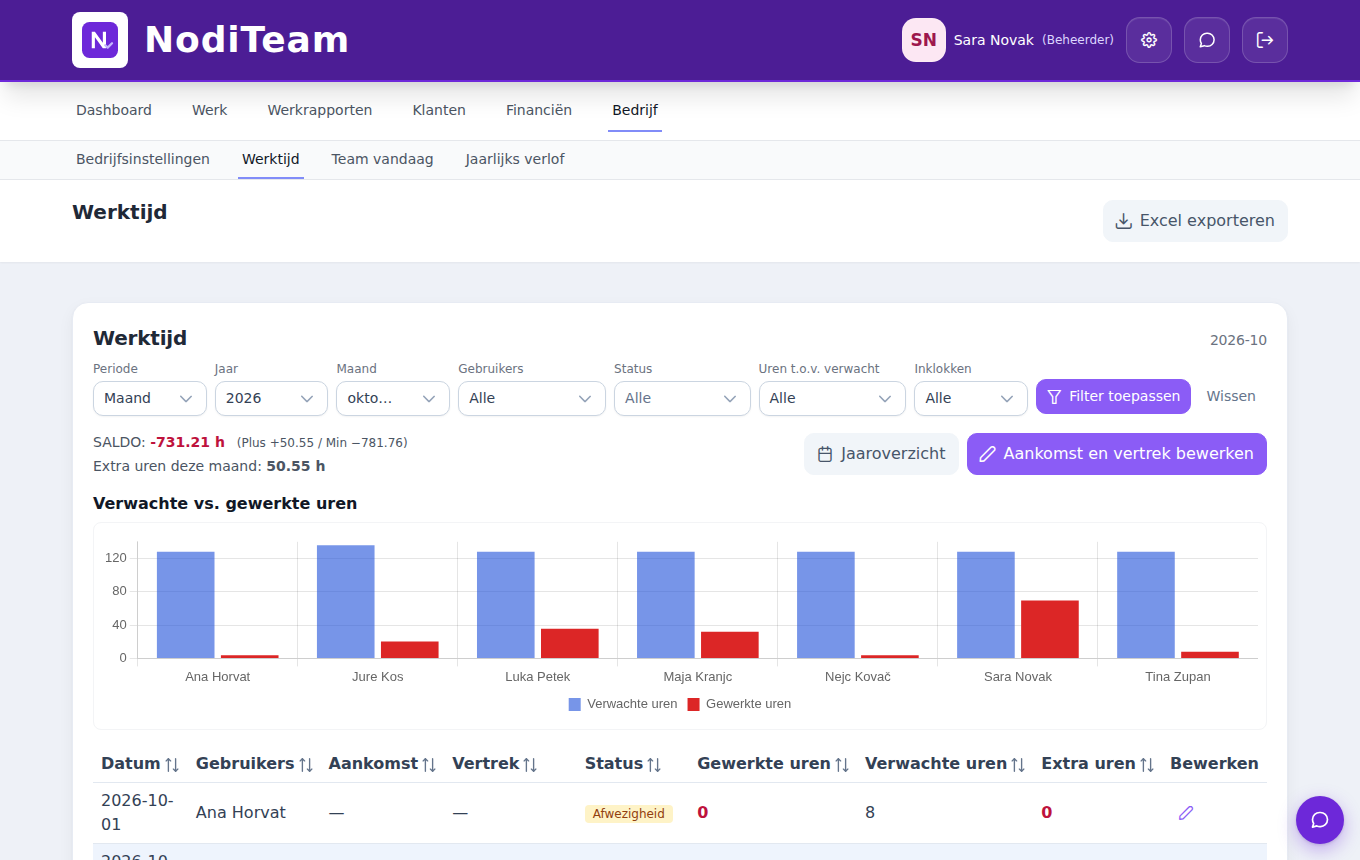Image resolution: width=1360 pixels, height=860 pixels.
Task: Click Excel exporteren button
Action: (1195, 221)
